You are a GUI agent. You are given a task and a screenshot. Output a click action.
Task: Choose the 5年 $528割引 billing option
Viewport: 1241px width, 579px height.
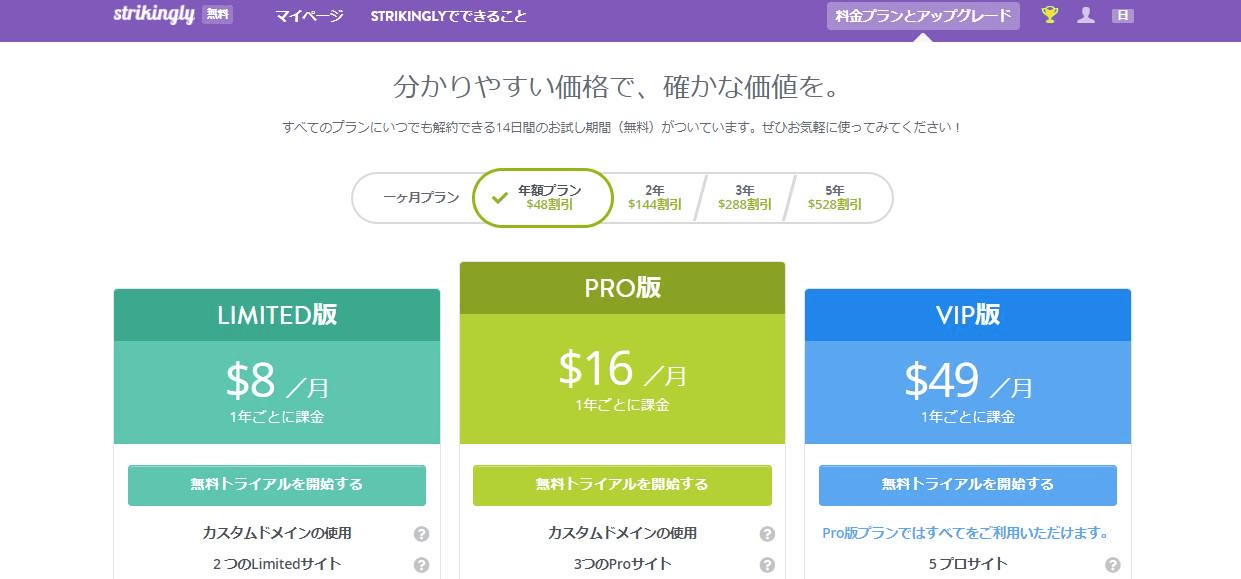point(834,197)
